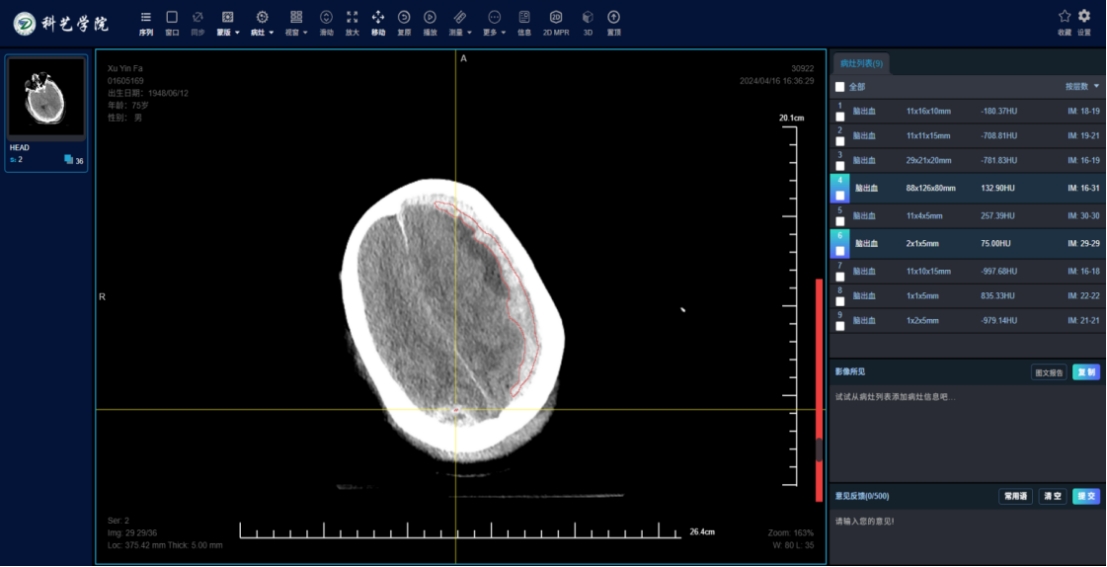Click the 复原 (reset) icon

pyautogui.click(x=404, y=17)
